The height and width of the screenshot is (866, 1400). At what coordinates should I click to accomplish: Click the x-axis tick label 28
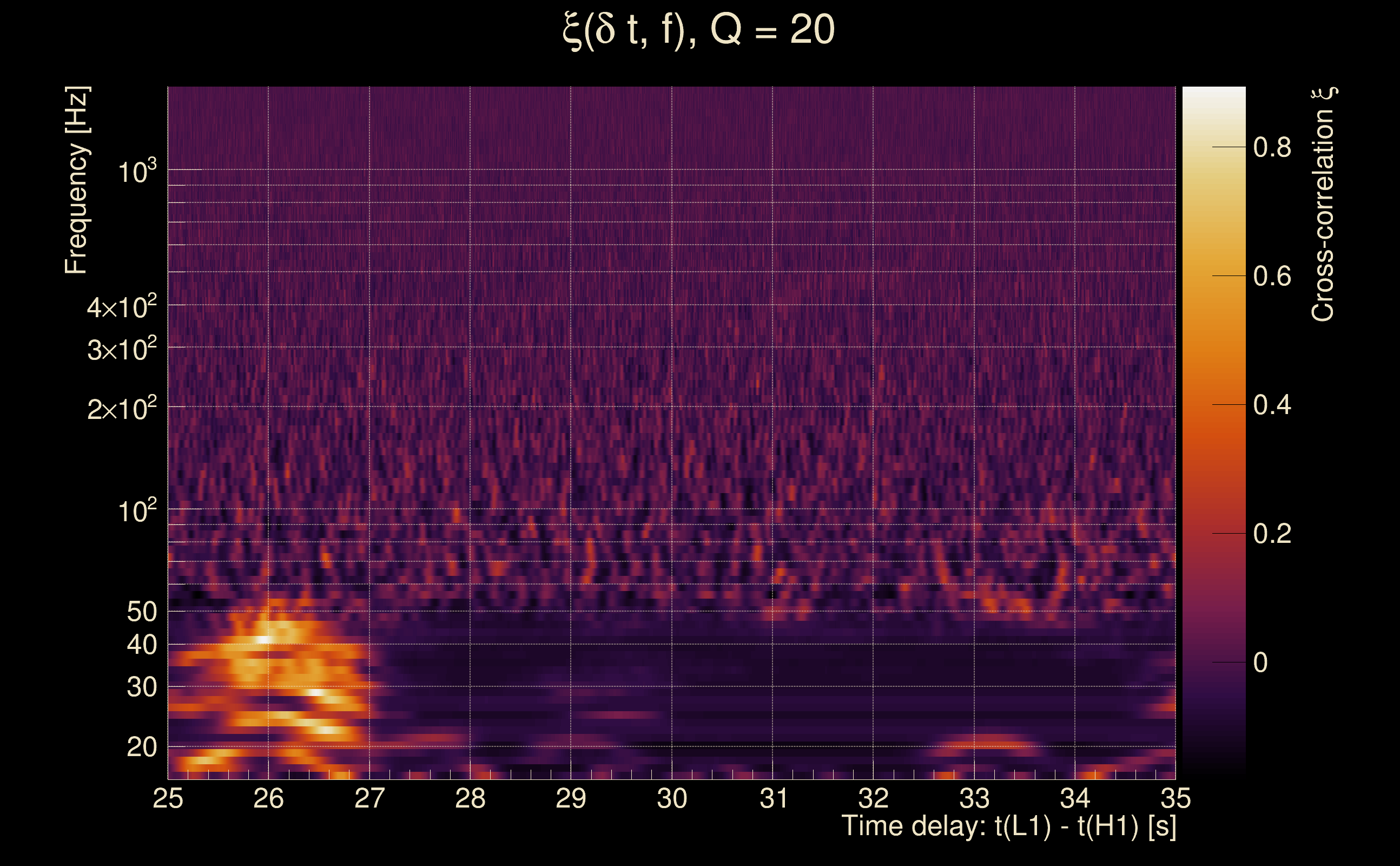(x=470, y=798)
